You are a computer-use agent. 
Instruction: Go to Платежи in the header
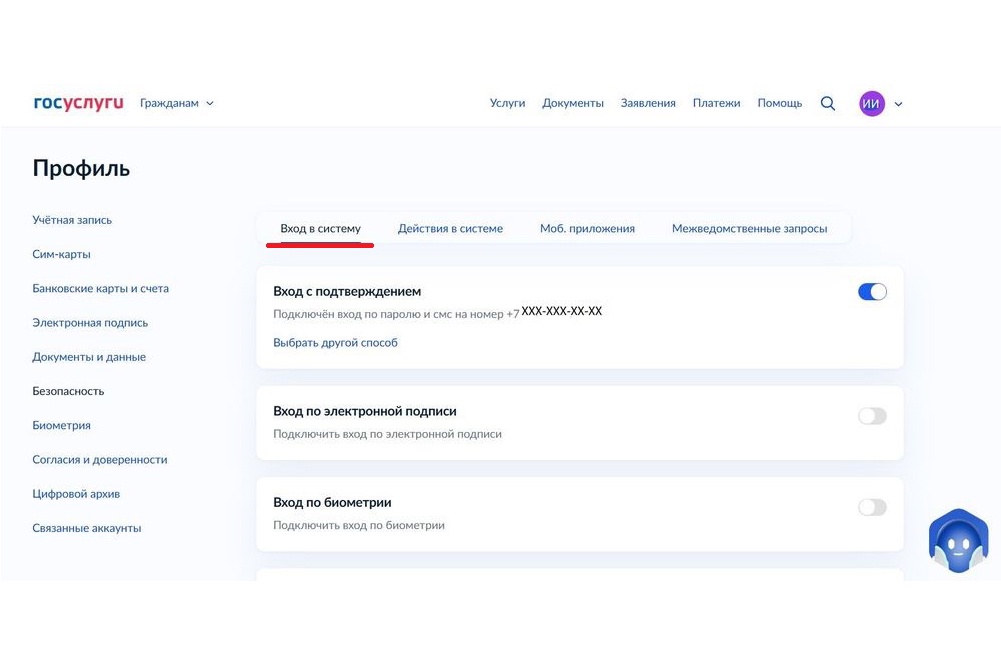pyautogui.click(x=716, y=103)
